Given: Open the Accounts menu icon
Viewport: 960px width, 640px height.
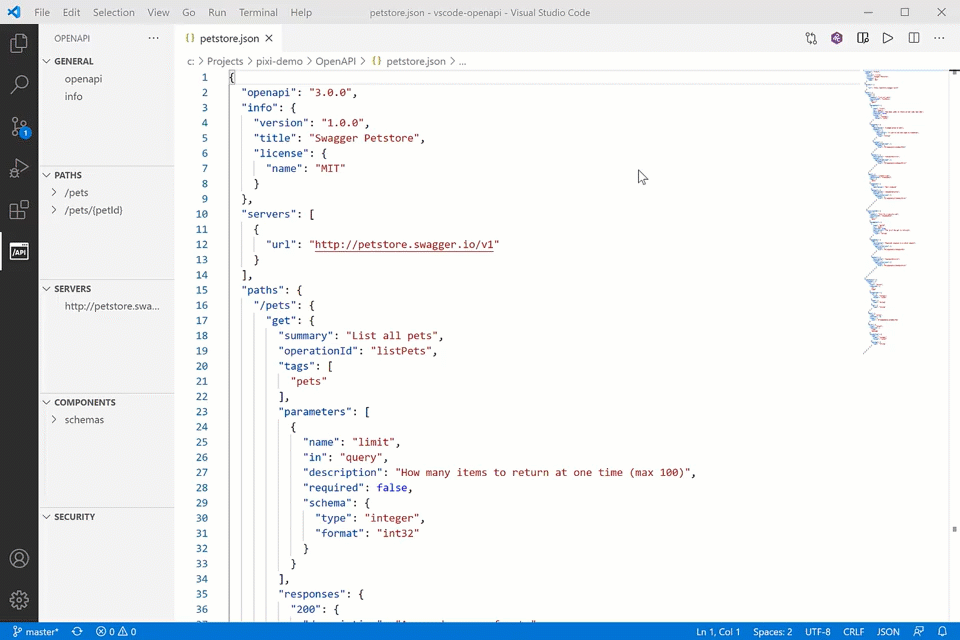Looking at the screenshot, I should point(19,559).
